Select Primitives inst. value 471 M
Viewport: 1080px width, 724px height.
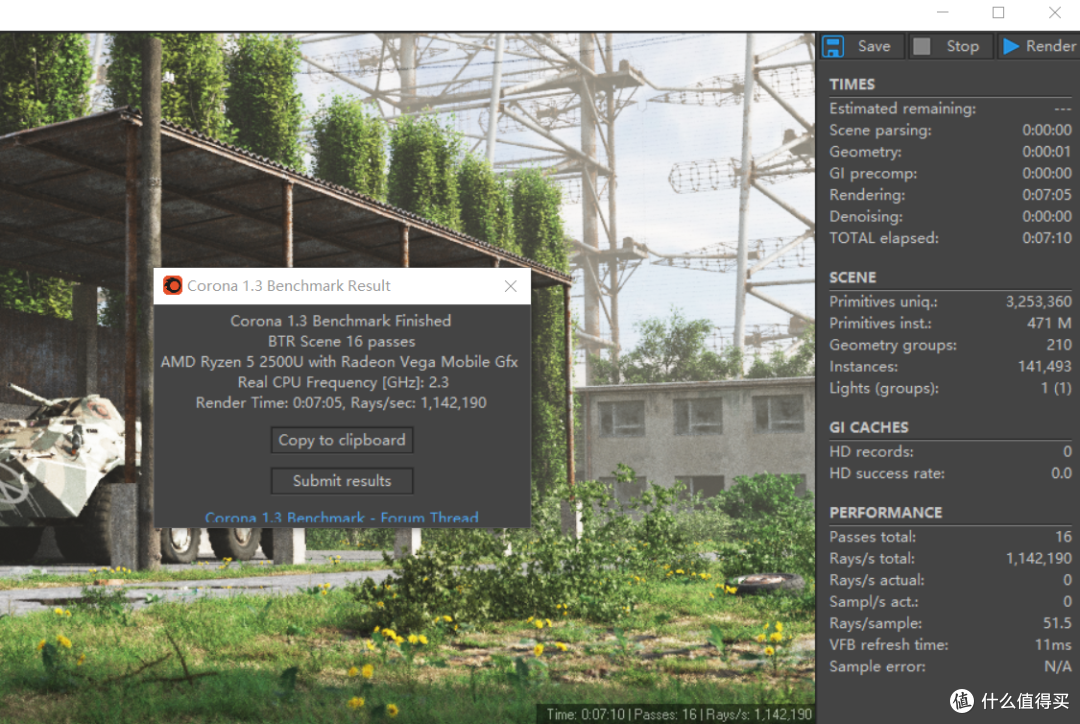[1049, 323]
